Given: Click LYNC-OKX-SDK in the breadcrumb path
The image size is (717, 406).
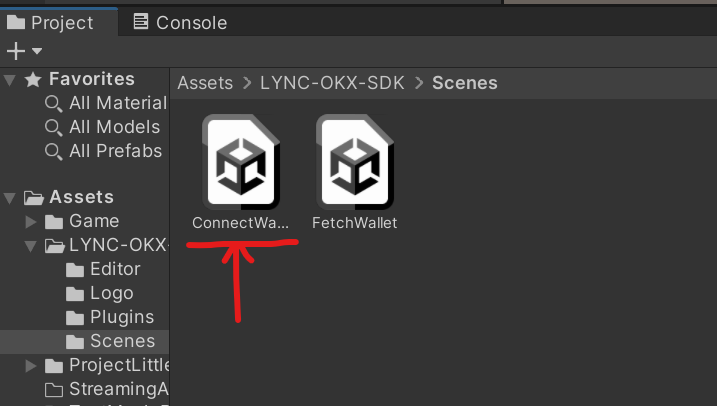Looking at the screenshot, I should [x=332, y=83].
